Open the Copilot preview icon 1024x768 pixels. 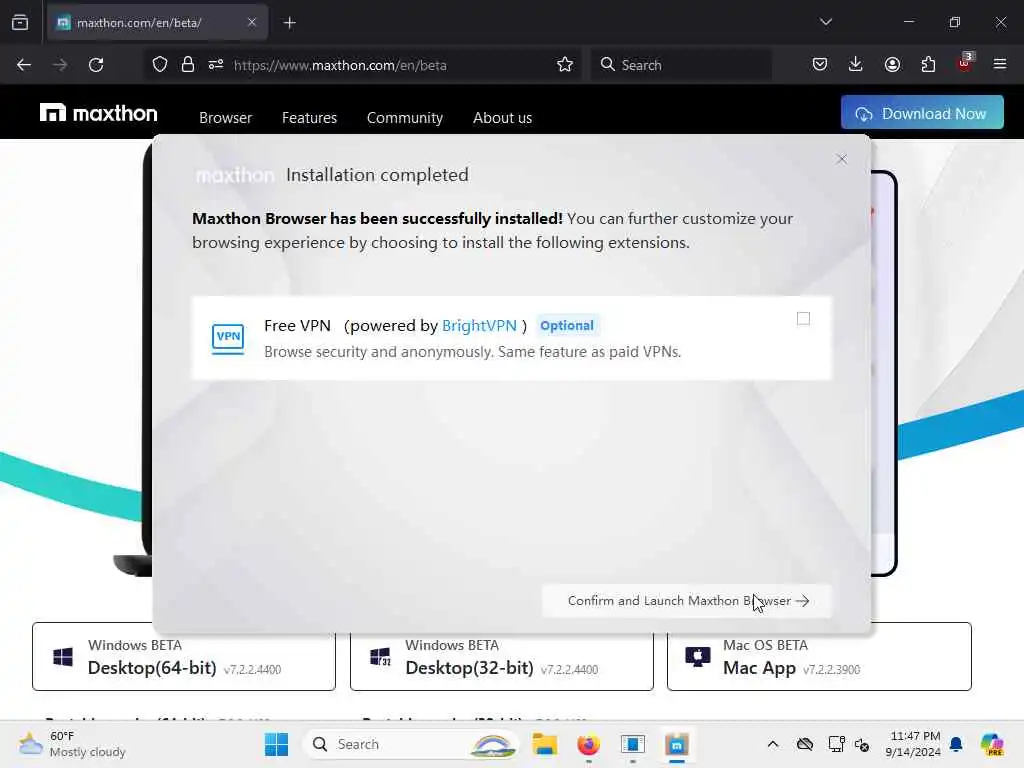click(x=992, y=744)
